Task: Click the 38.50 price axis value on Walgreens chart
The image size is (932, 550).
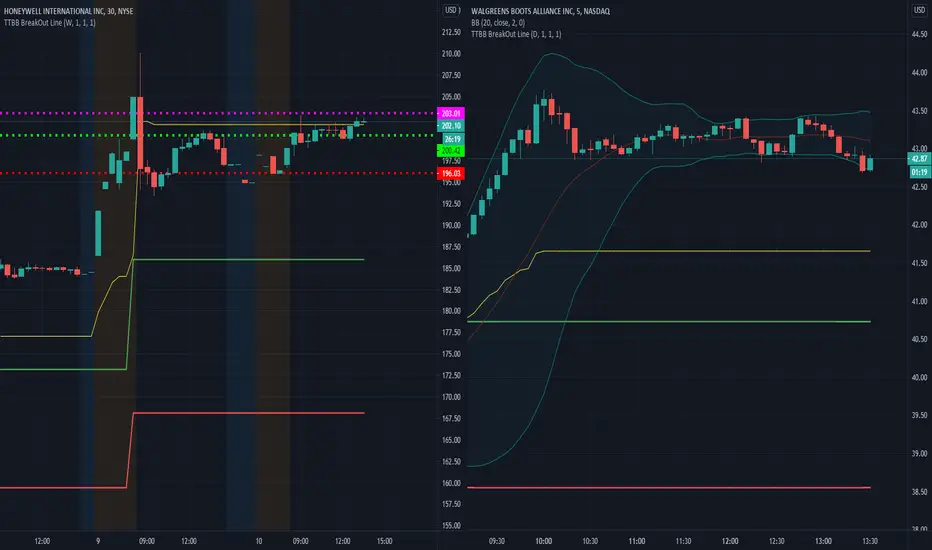Action: point(919,492)
